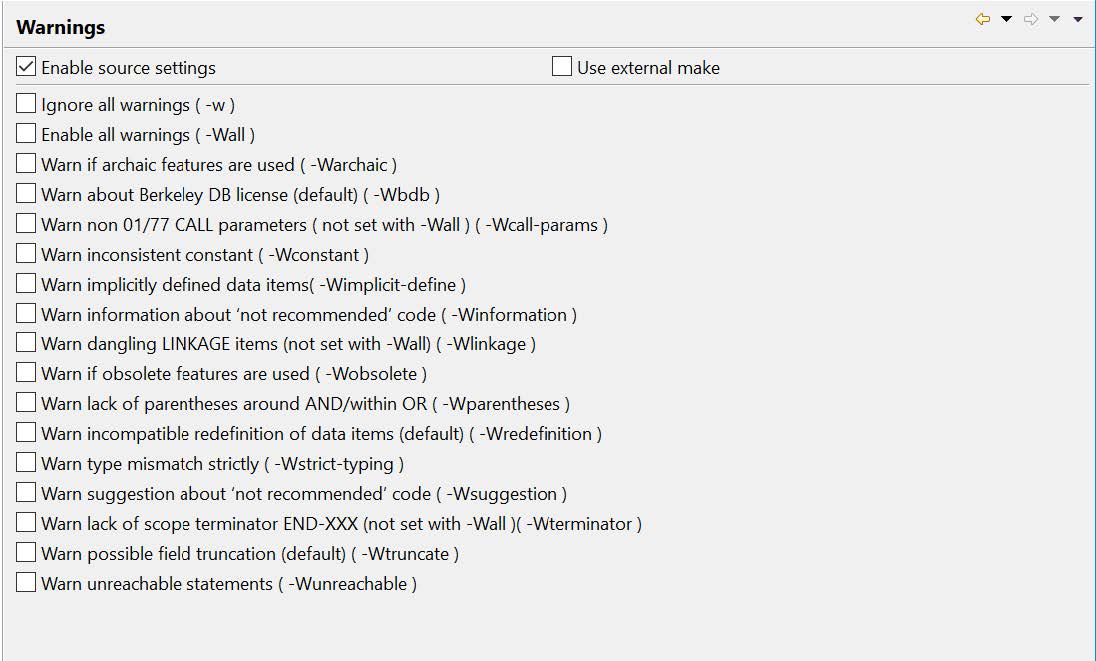The height and width of the screenshot is (661, 1096).
Task: Enable the -Wparentheses warning checkbox
Action: (27, 403)
